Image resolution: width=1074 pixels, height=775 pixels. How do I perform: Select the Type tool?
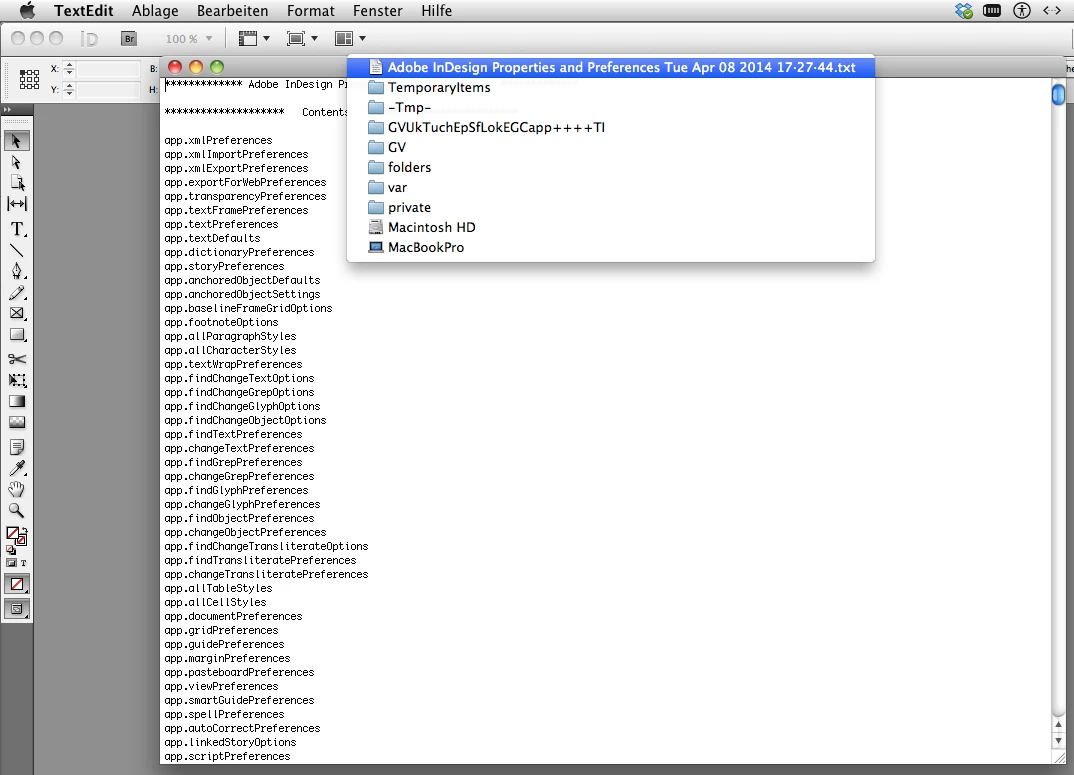(16, 229)
